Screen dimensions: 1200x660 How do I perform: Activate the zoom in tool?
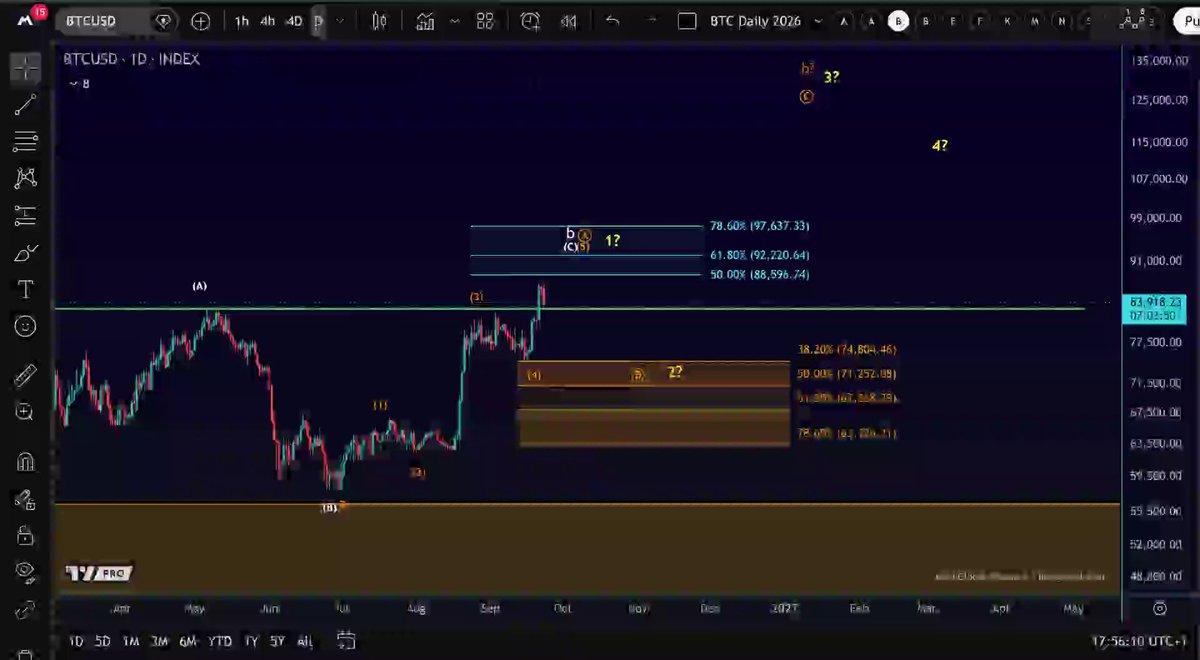(26, 412)
